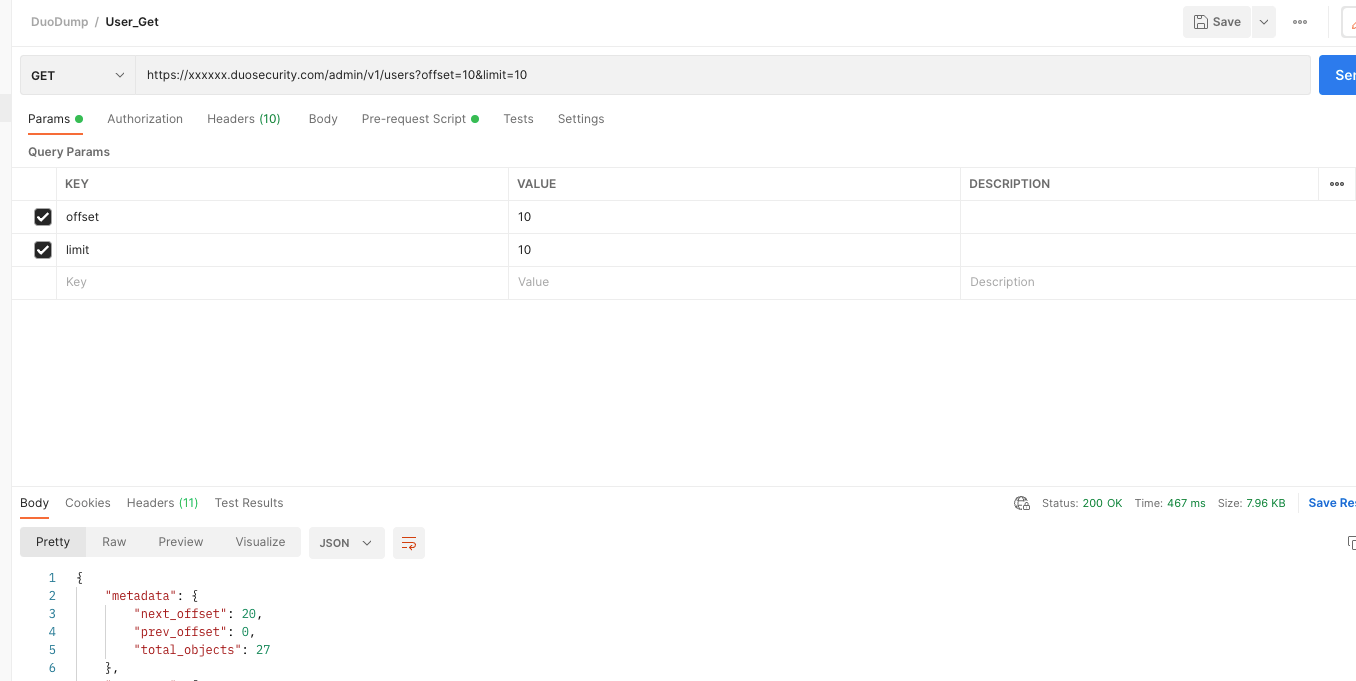Click the Save Response link
This screenshot has height=681, width=1356.
(1331, 503)
